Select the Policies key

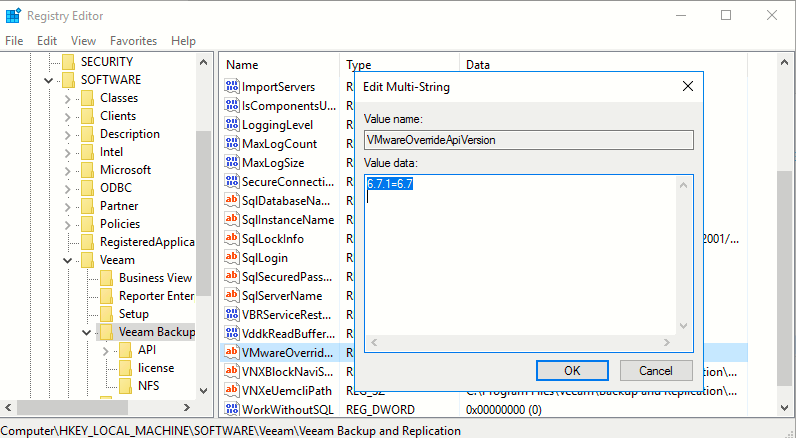point(120,224)
